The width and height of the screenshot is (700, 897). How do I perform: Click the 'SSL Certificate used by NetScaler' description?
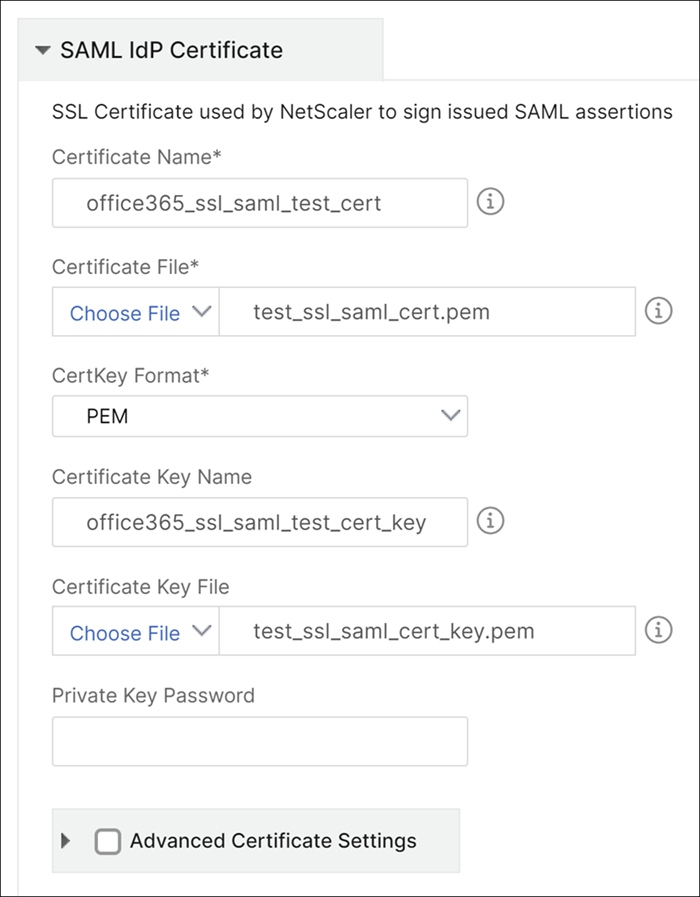(362, 112)
